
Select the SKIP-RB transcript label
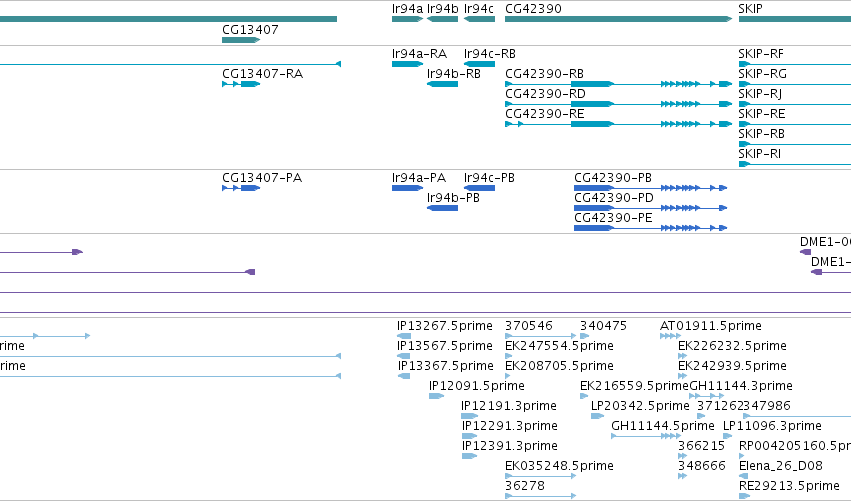[761, 134]
